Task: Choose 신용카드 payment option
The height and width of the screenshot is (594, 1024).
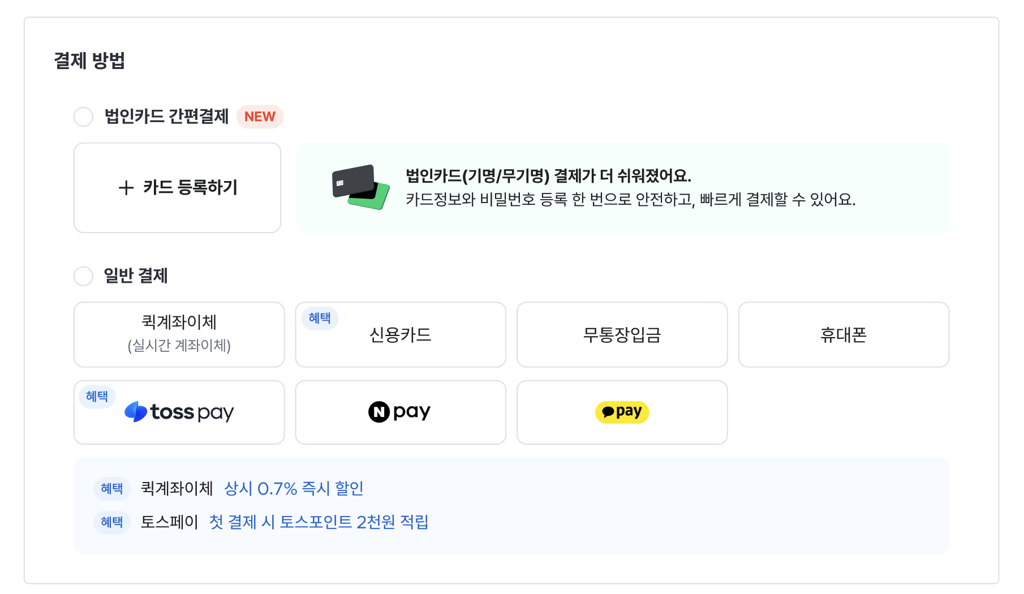Action: [x=400, y=334]
